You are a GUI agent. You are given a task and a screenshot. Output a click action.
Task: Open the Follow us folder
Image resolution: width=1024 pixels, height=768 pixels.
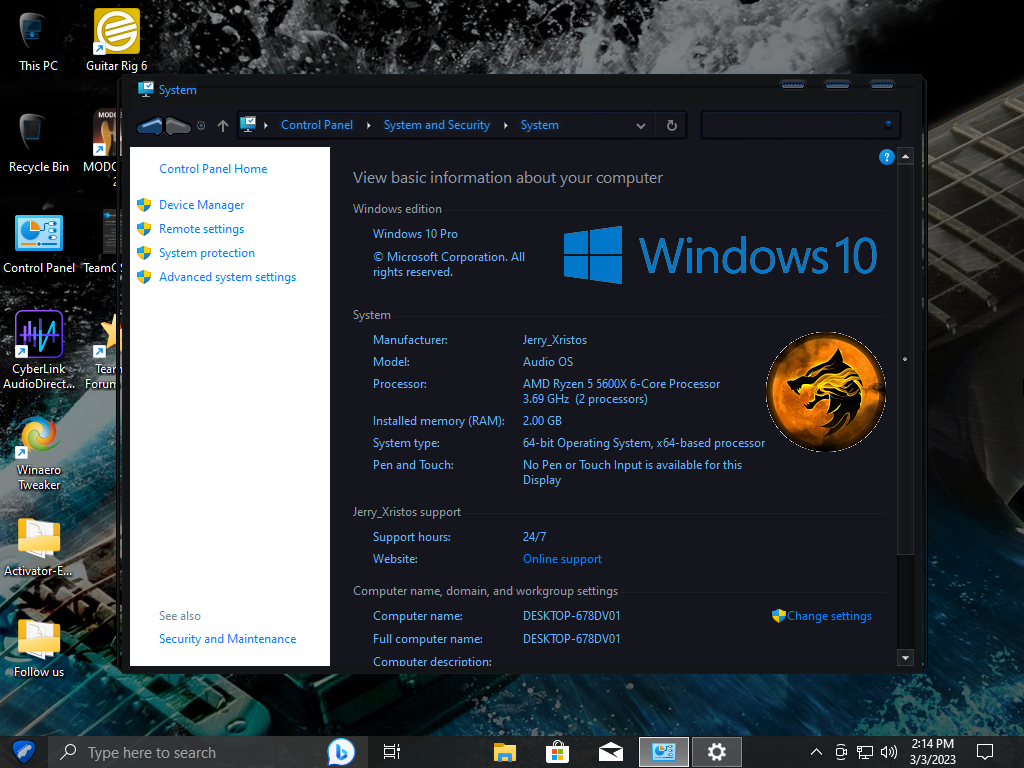[x=39, y=648]
